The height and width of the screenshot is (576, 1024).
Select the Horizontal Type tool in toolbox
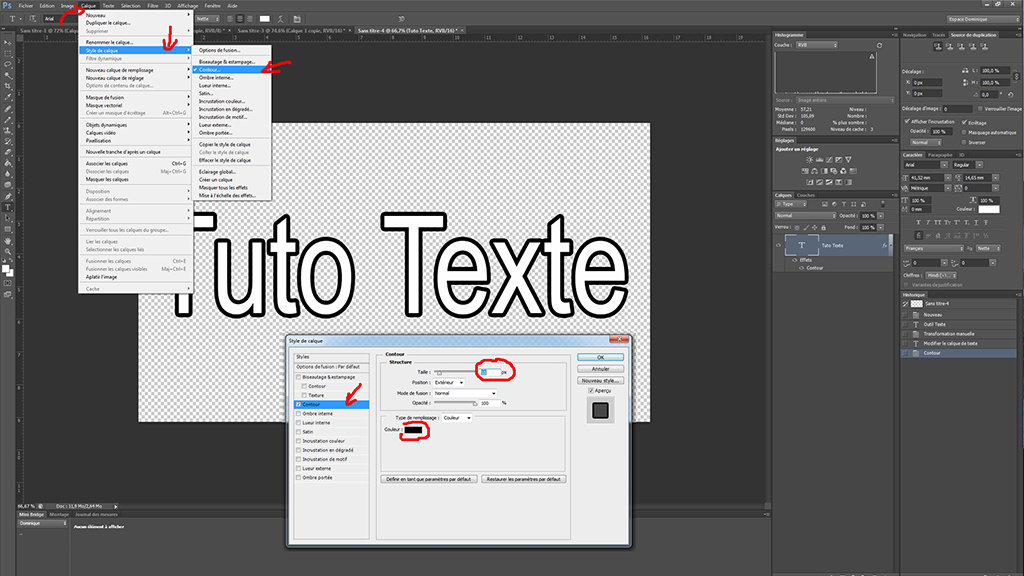[x=8, y=207]
